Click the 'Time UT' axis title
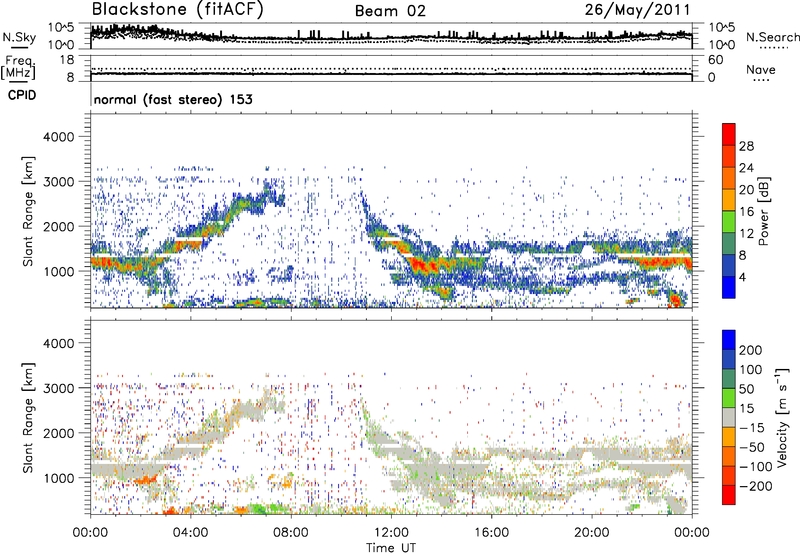 tap(391, 548)
